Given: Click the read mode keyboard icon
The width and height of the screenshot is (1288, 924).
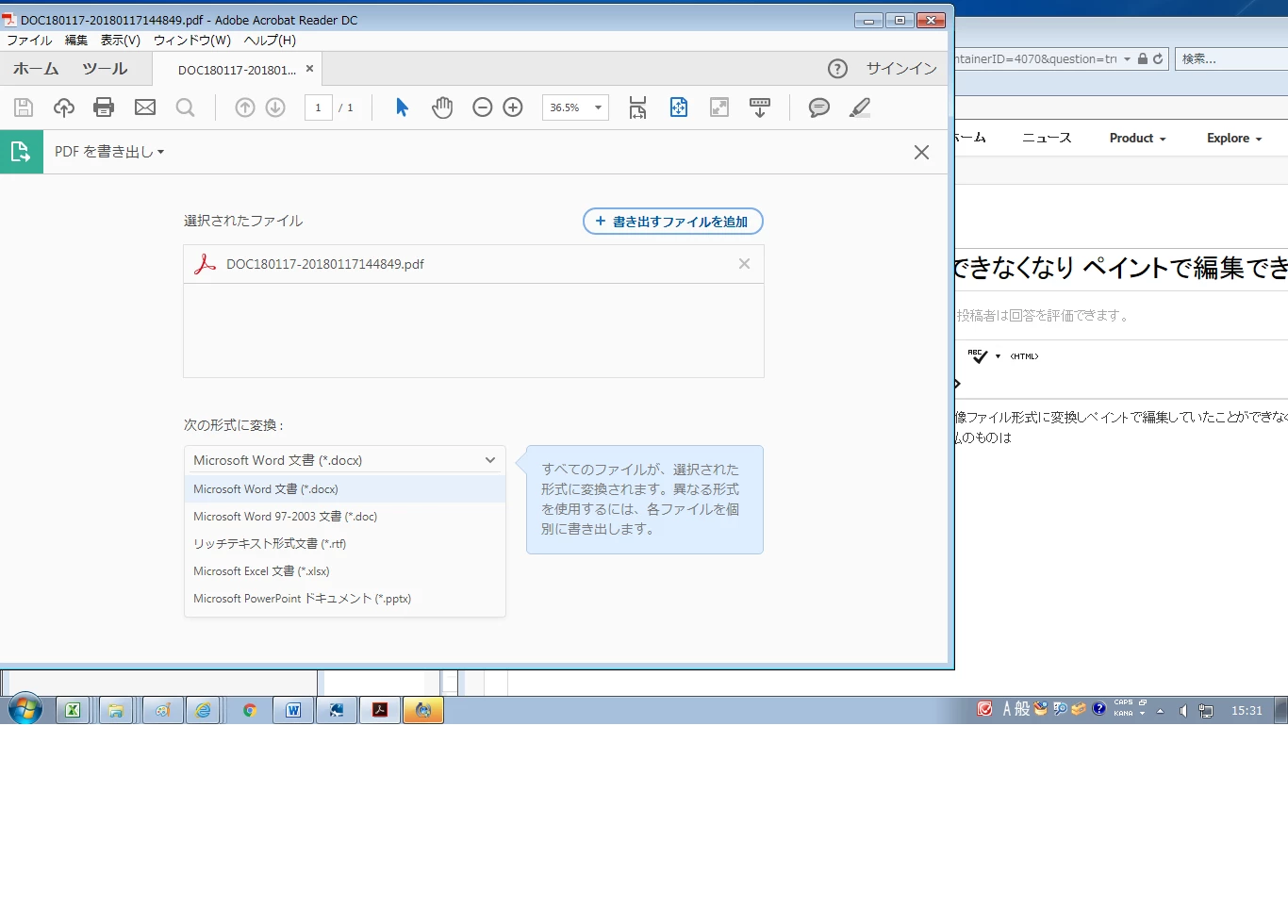Looking at the screenshot, I should pyautogui.click(x=760, y=107).
